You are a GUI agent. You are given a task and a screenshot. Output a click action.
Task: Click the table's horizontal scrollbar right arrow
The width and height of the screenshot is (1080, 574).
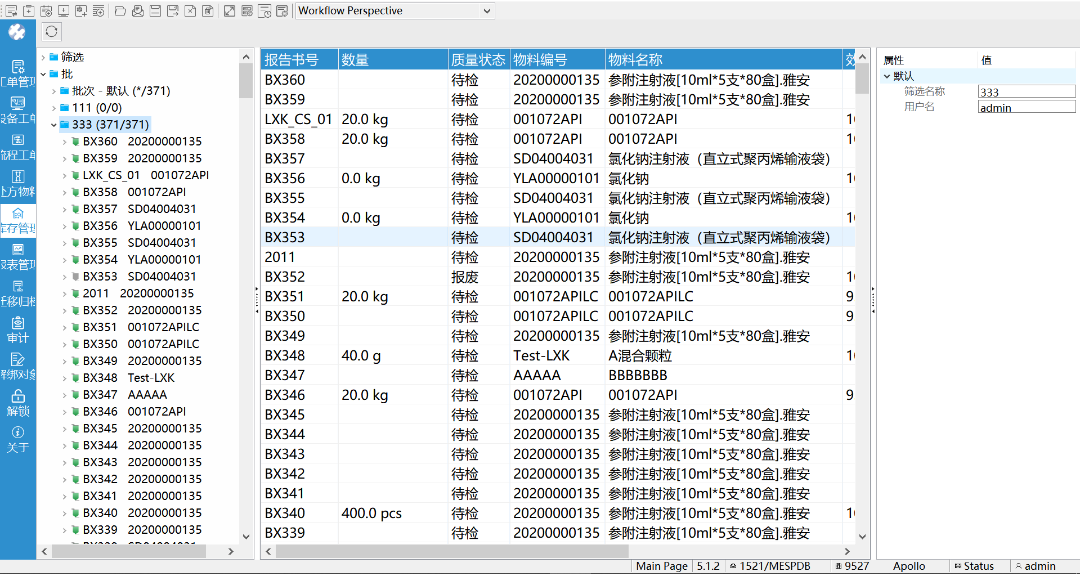(849, 551)
